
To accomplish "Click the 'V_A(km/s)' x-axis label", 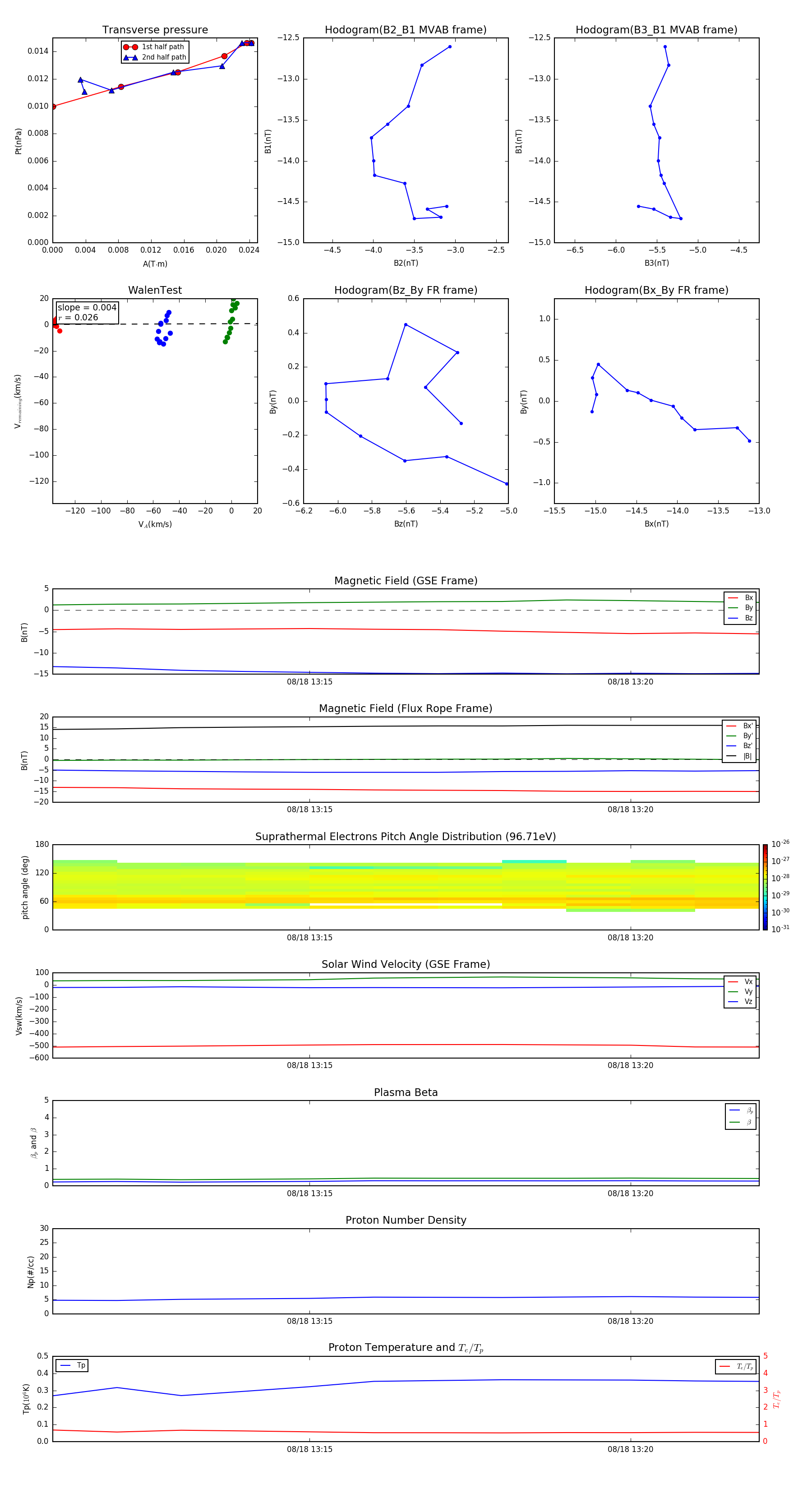I will [x=155, y=525].
